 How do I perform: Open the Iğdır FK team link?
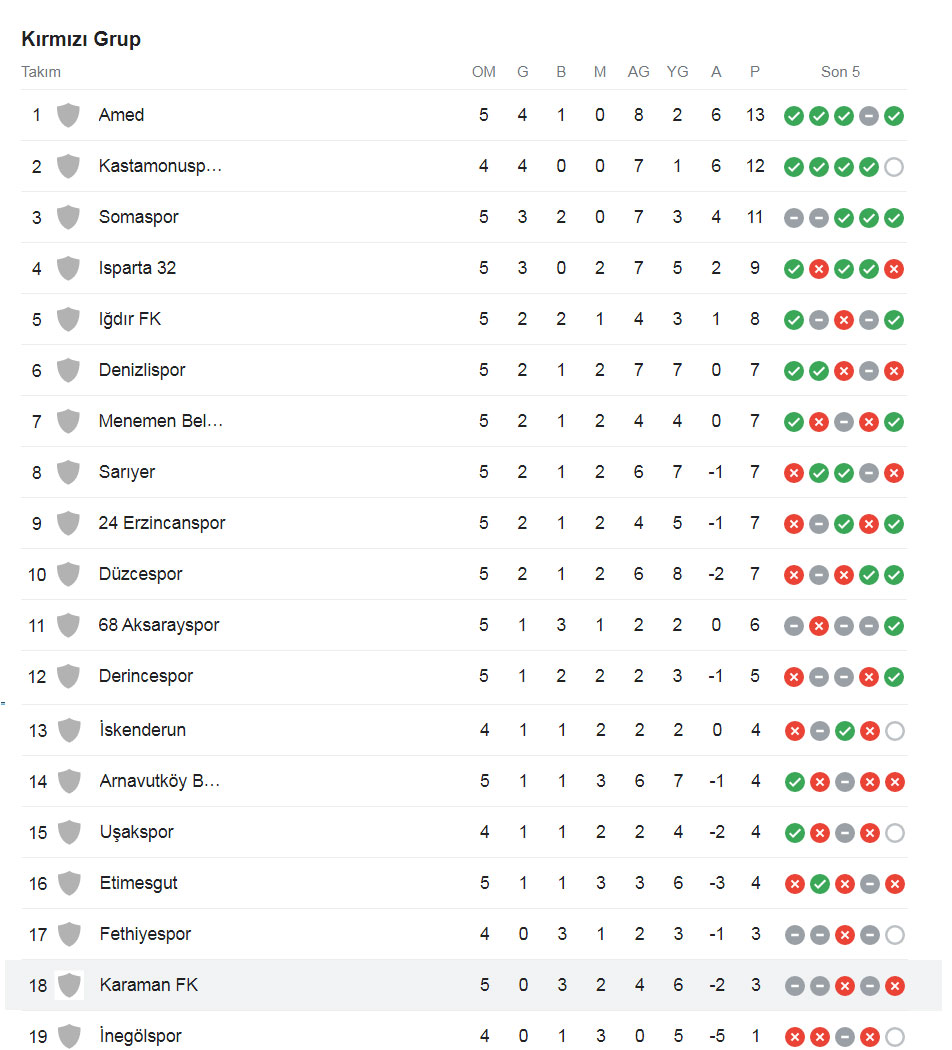pyautogui.click(x=130, y=319)
